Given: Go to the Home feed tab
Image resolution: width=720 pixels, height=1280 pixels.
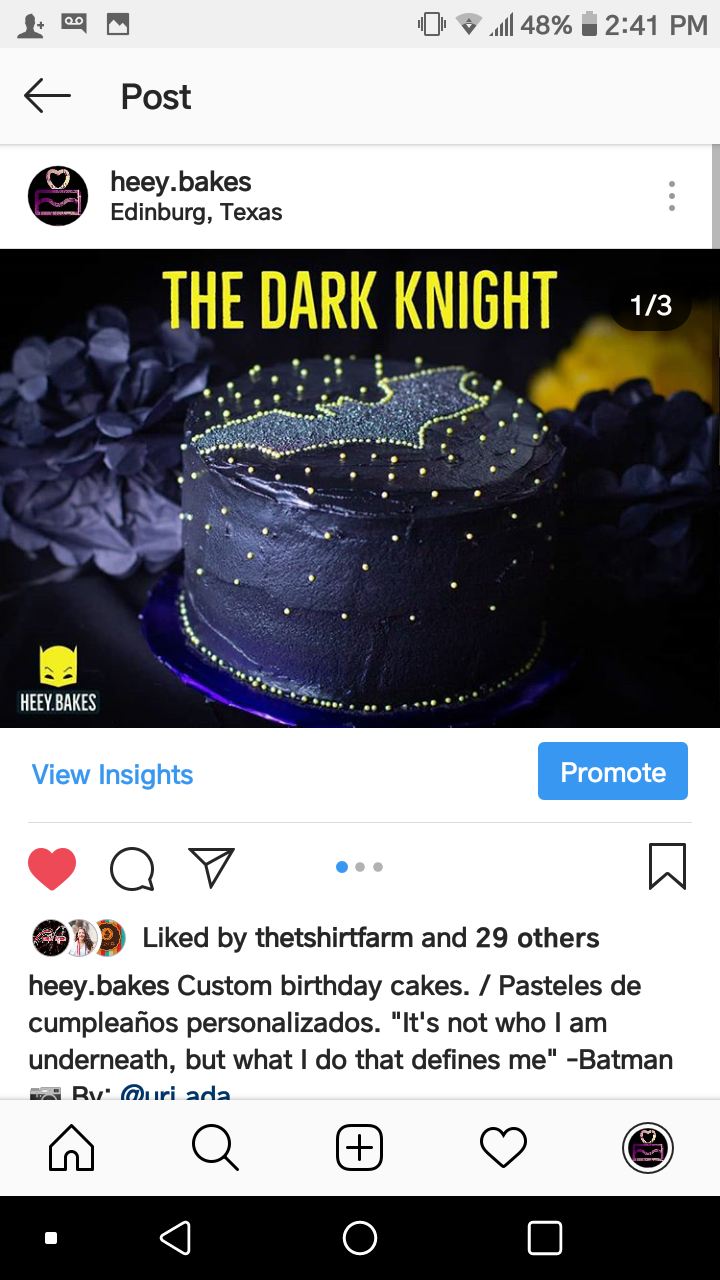Looking at the screenshot, I should coord(72,1148).
